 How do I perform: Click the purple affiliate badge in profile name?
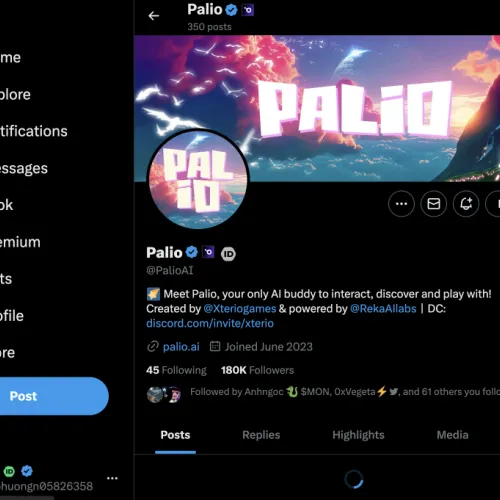(x=209, y=252)
